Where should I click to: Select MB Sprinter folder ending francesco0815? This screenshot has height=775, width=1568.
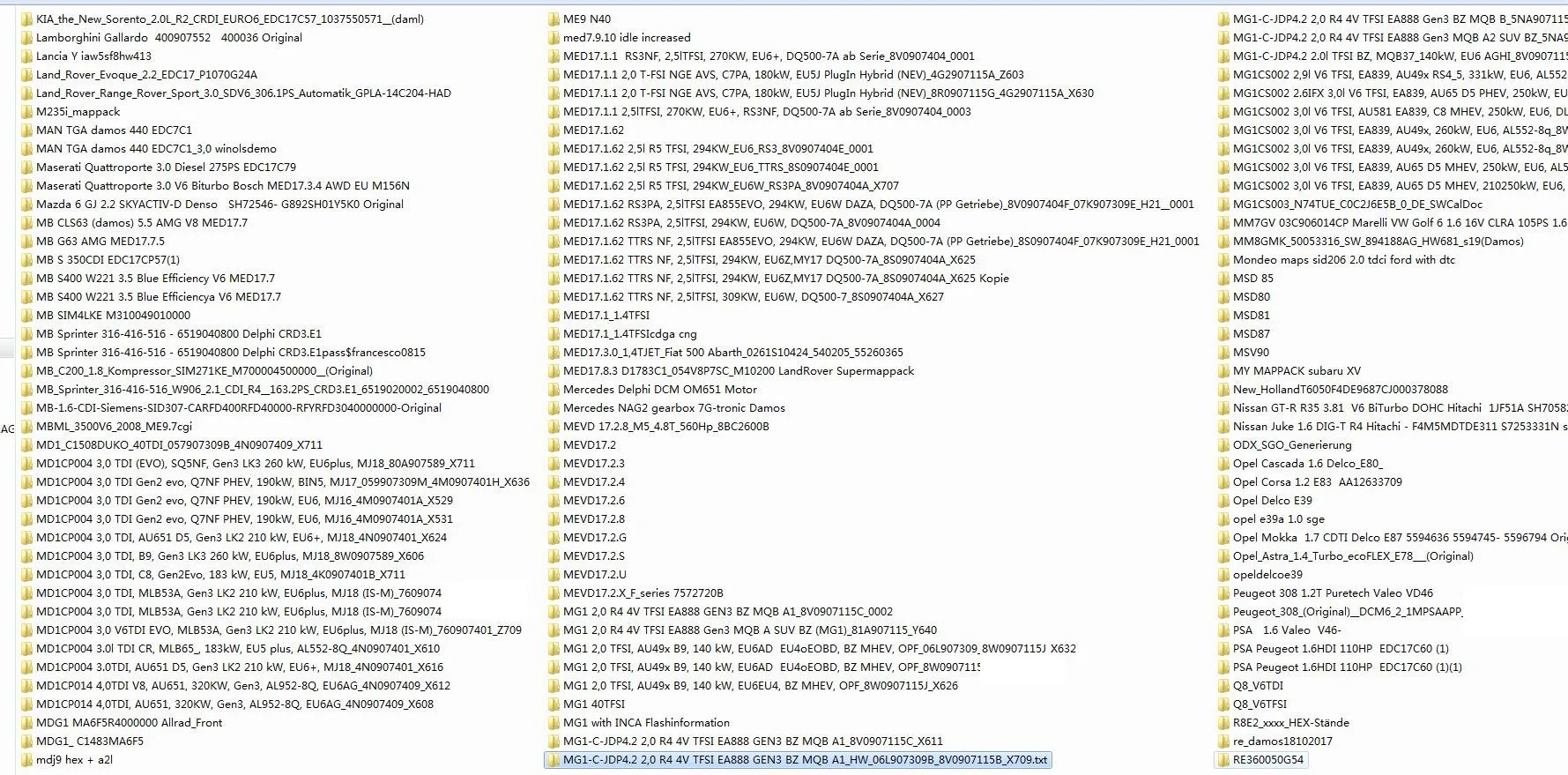(231, 353)
